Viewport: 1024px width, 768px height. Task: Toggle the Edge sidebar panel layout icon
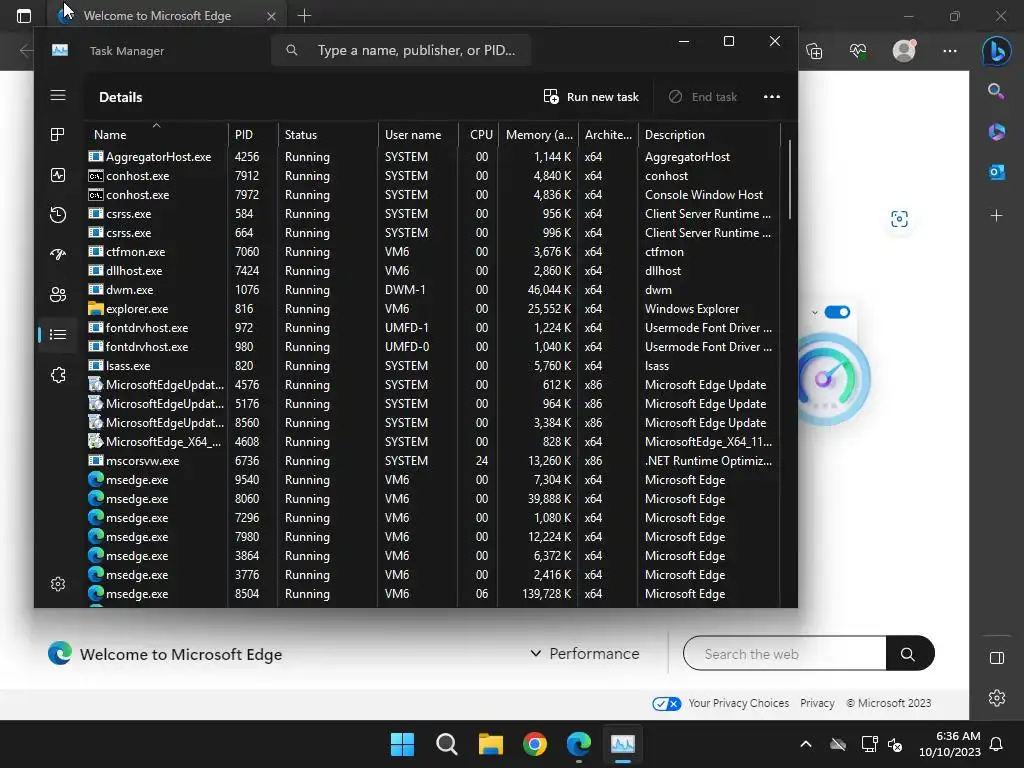pyautogui.click(x=997, y=658)
